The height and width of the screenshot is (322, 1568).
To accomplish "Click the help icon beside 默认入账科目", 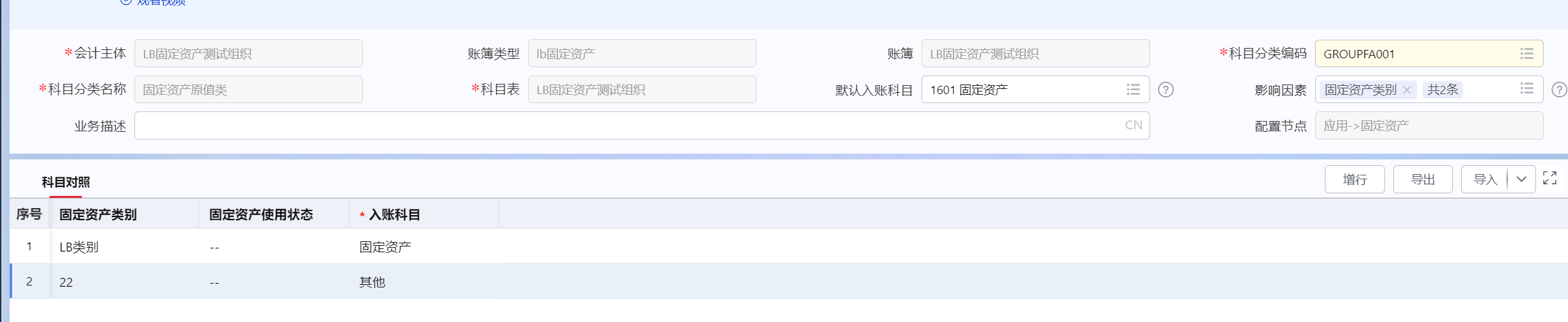I will 1166,90.
